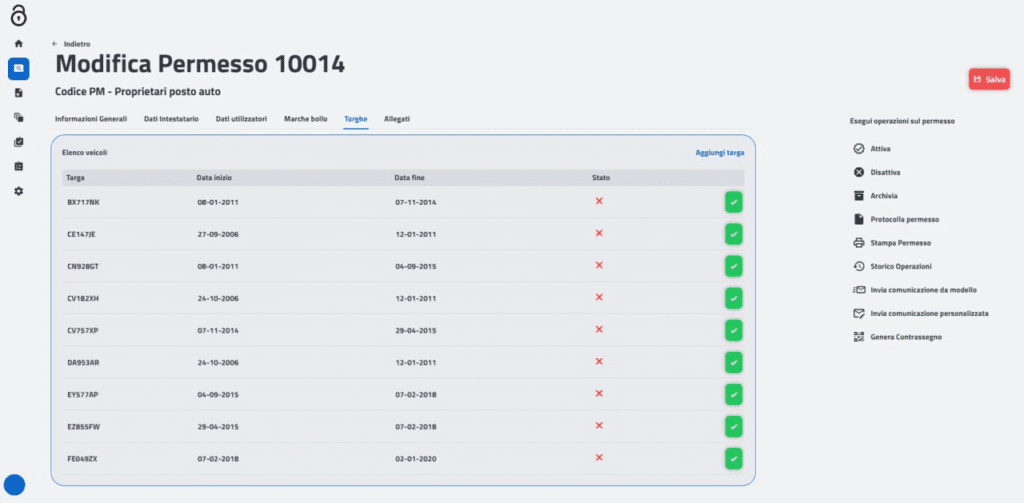Click the Archivia box icon

click(858, 196)
